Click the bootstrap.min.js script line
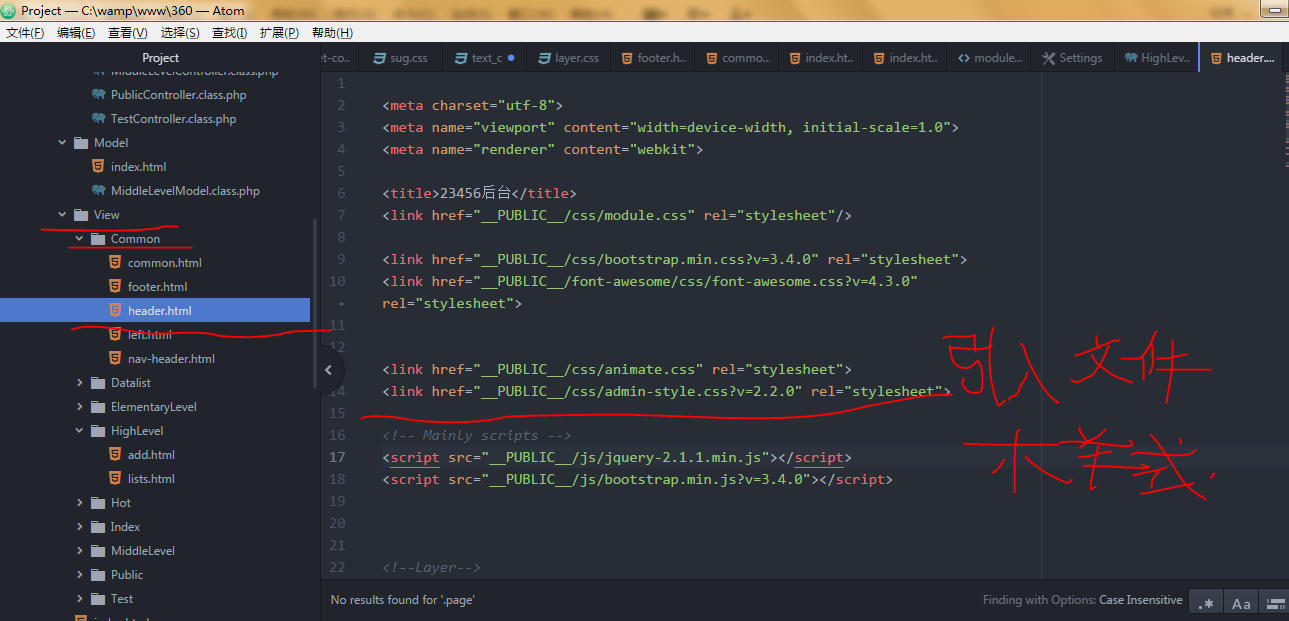 [x=637, y=479]
